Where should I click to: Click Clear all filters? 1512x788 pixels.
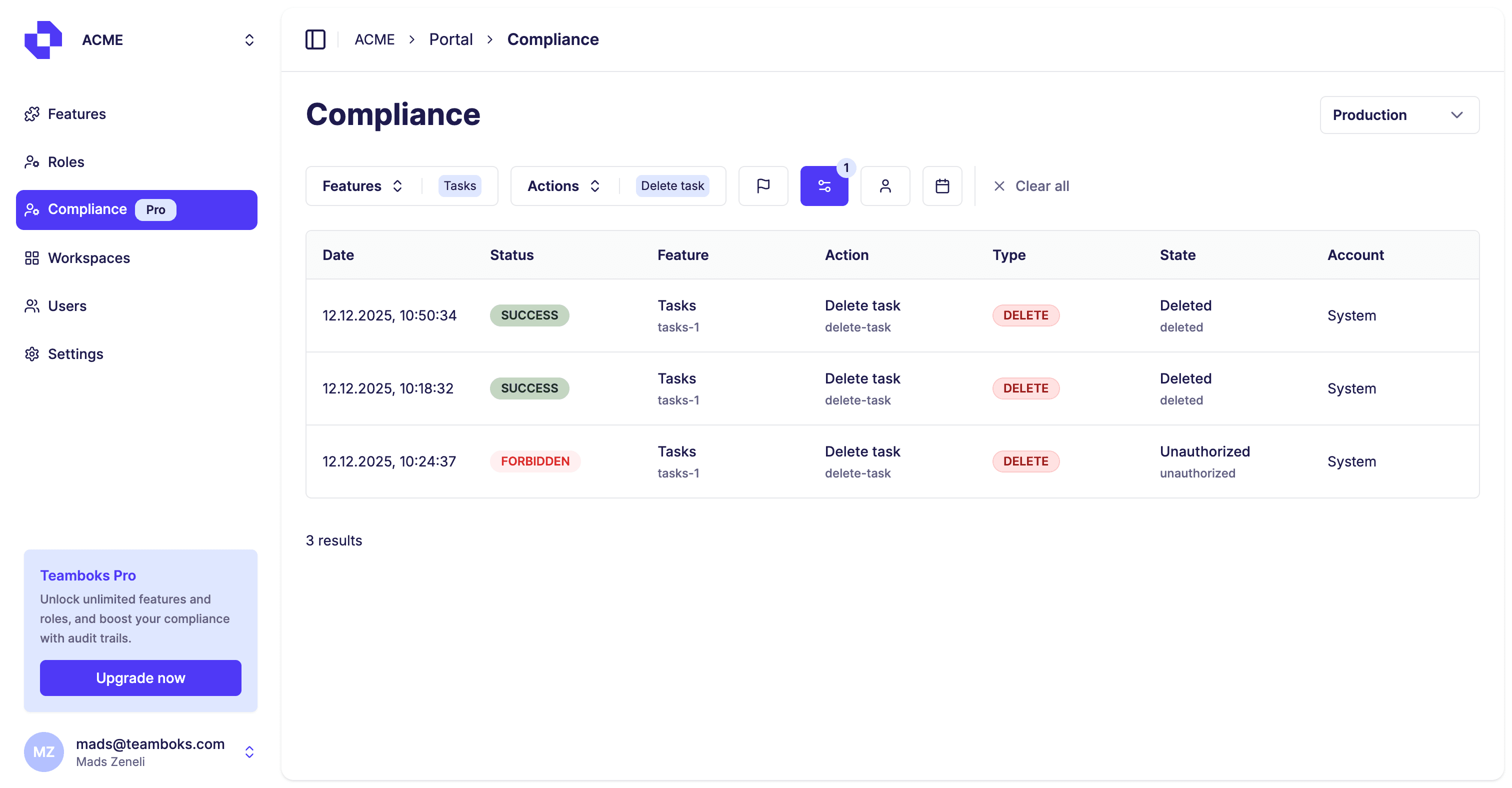coord(1030,186)
